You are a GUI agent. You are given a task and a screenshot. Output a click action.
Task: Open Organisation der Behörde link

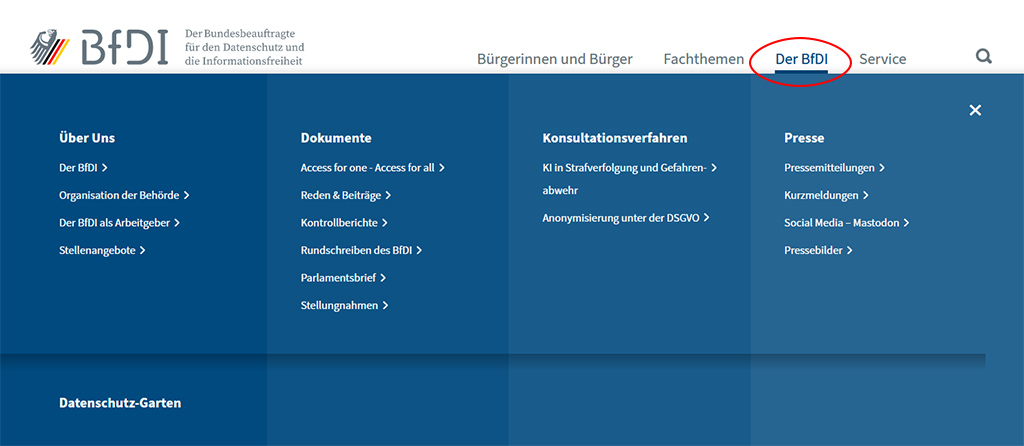pos(124,195)
